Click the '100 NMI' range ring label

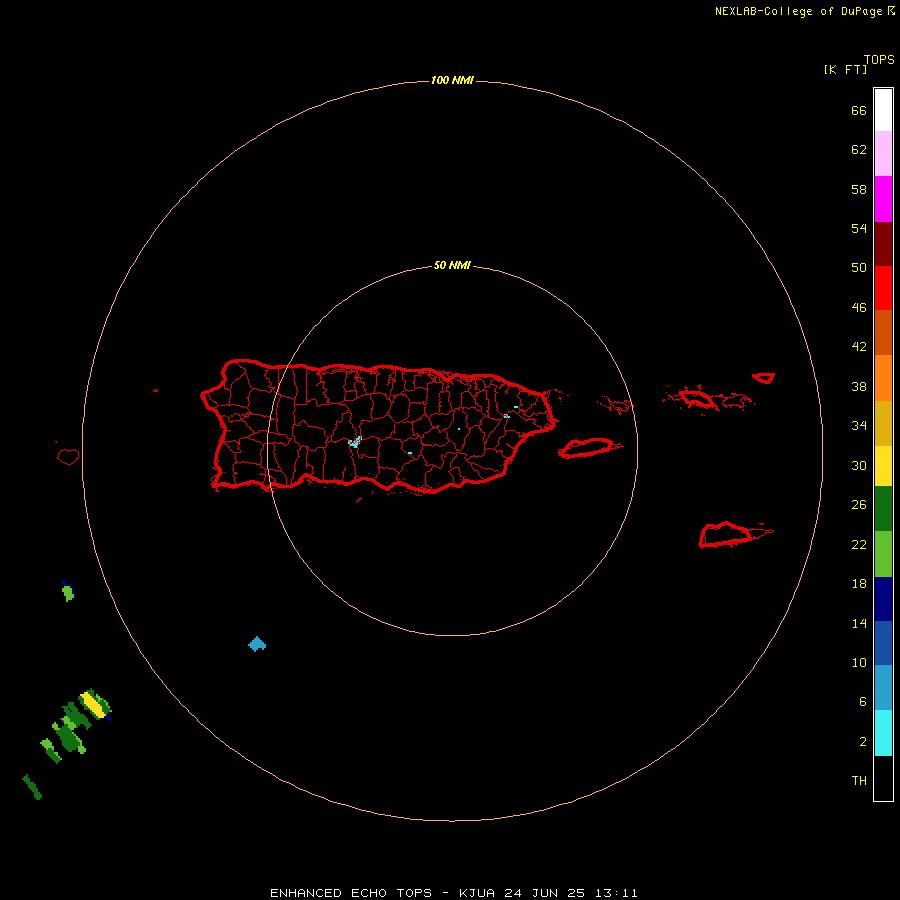(452, 80)
